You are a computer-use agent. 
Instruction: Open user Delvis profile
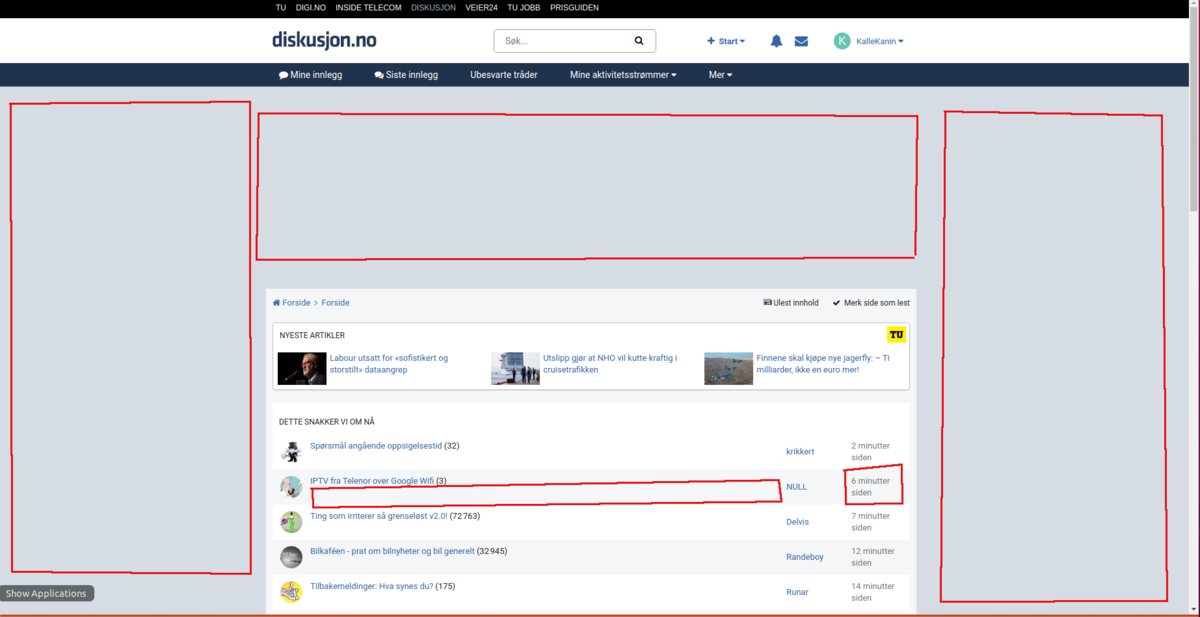[798, 522]
